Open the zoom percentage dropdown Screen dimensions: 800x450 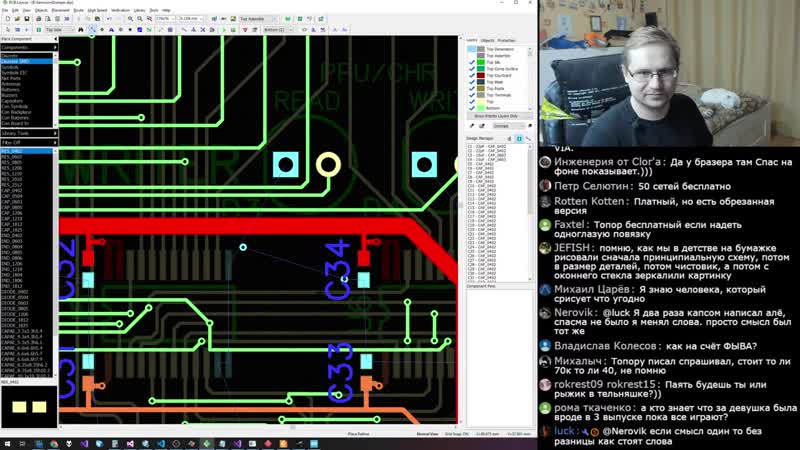171,18
